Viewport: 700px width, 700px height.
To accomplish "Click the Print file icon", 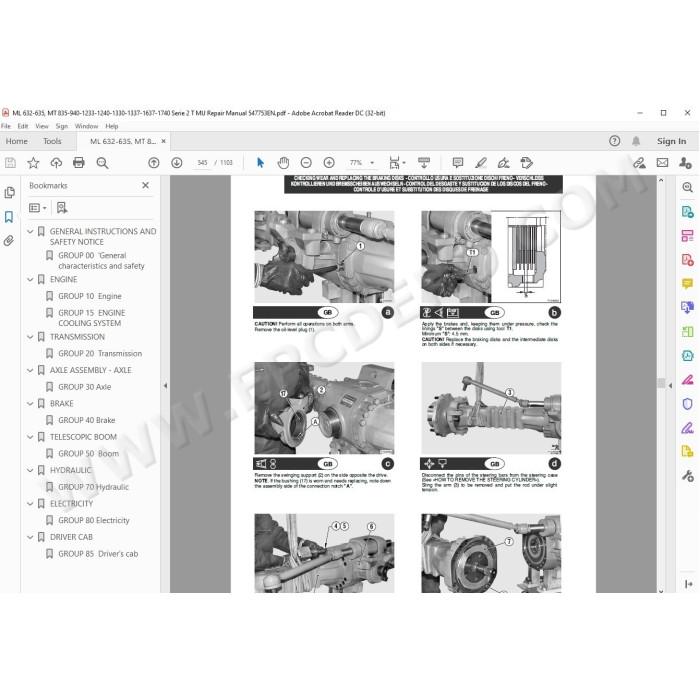I will coord(79,163).
